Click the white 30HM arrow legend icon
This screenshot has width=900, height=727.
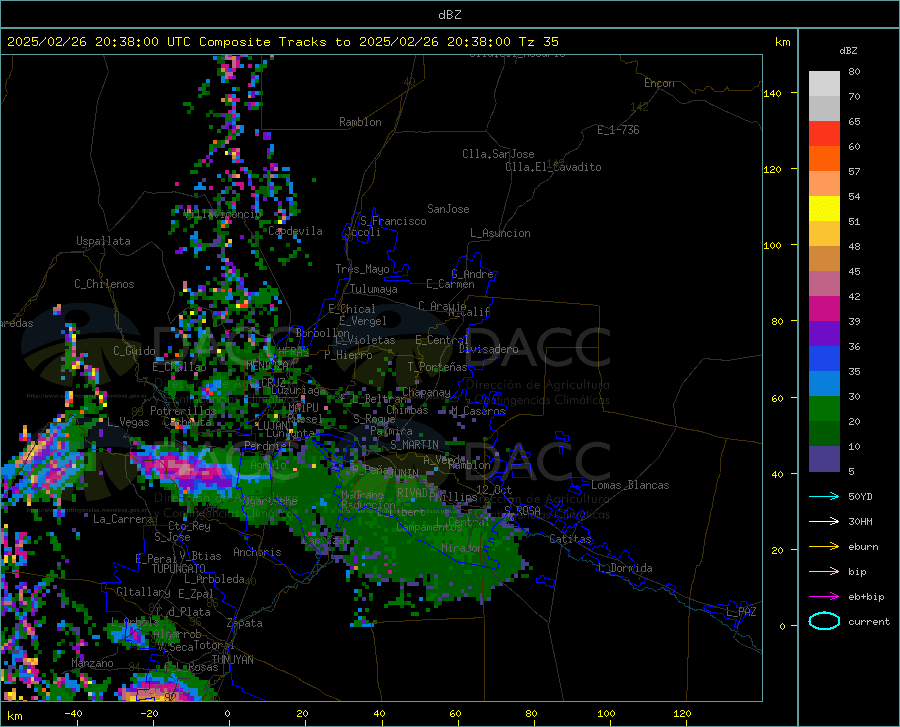pyautogui.click(x=824, y=521)
